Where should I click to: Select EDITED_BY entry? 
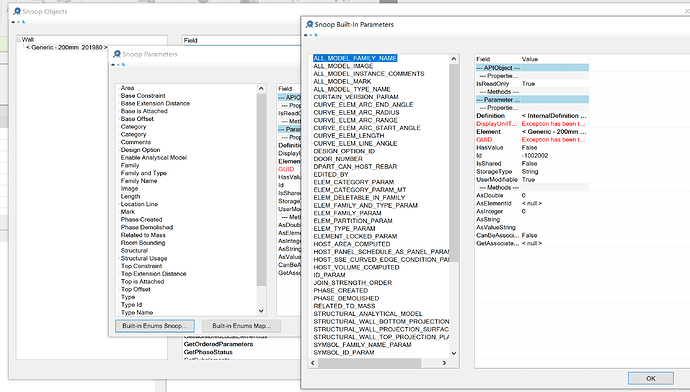tap(331, 174)
